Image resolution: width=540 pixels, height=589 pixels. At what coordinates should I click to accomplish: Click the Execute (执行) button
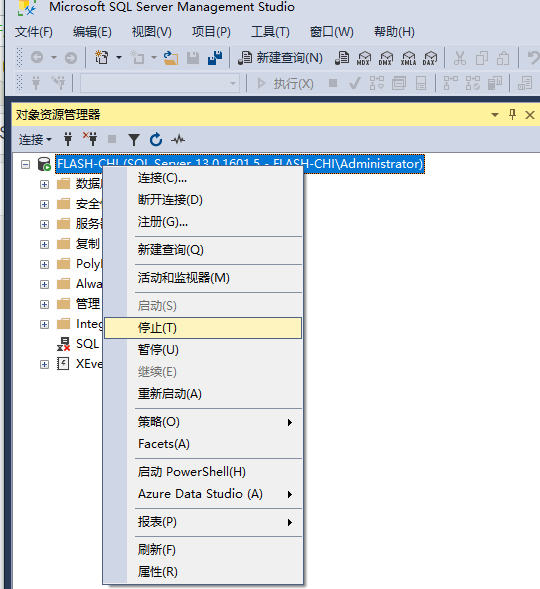point(285,83)
